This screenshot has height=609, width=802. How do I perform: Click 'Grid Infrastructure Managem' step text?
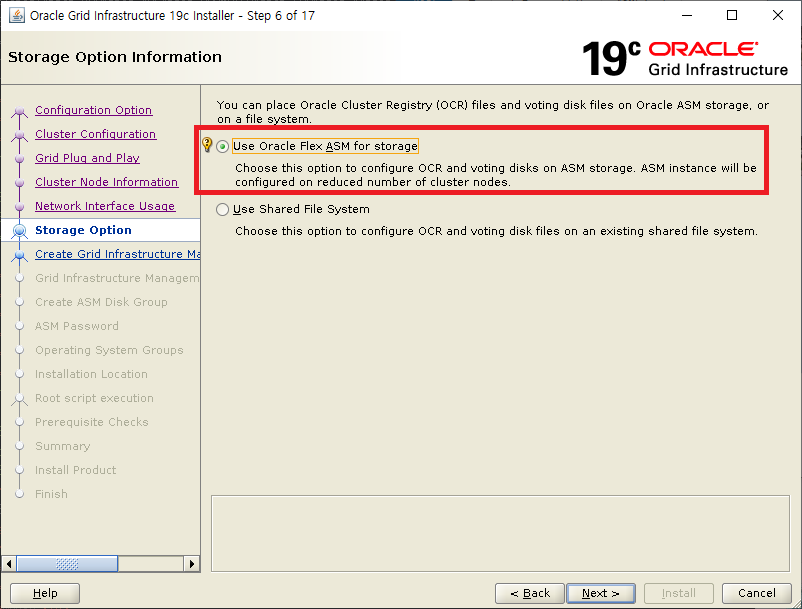[x=117, y=278]
